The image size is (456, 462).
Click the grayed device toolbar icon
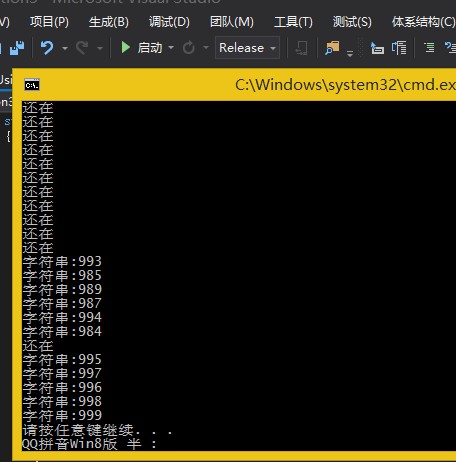[302, 48]
